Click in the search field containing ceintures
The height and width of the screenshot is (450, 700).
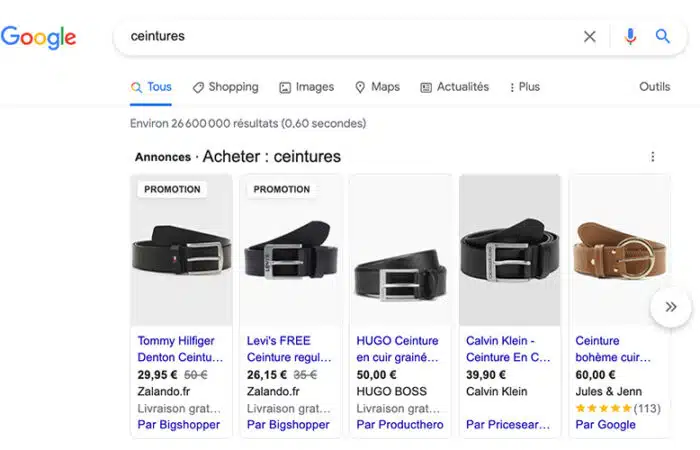340,37
